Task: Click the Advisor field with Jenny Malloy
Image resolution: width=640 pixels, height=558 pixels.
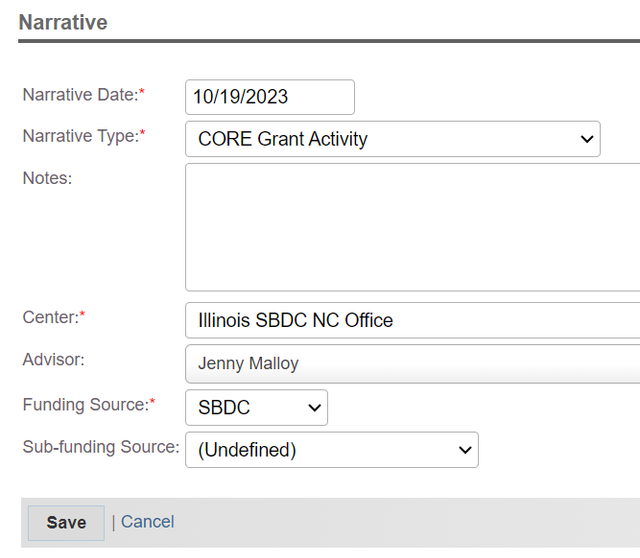Action: click(413, 364)
